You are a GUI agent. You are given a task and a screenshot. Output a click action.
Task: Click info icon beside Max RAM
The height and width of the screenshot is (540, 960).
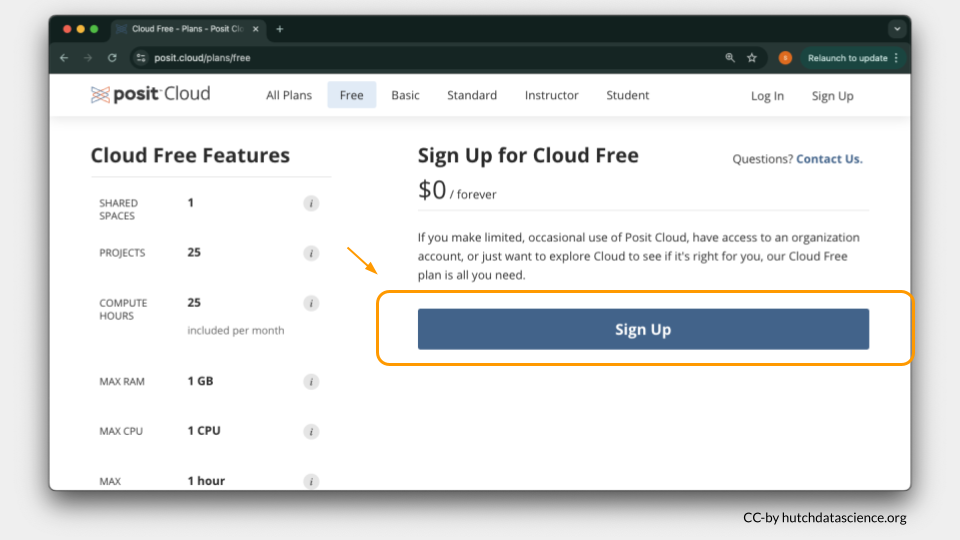[311, 381]
